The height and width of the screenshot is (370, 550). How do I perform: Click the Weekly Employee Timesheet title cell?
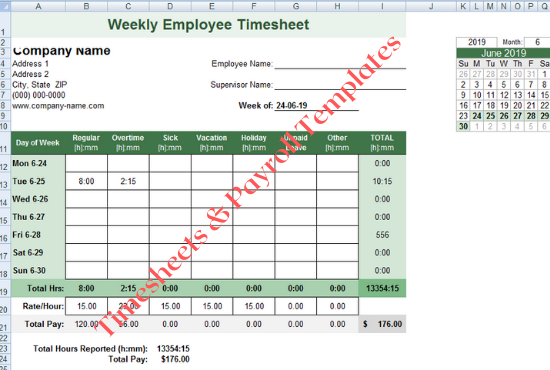(x=209, y=25)
